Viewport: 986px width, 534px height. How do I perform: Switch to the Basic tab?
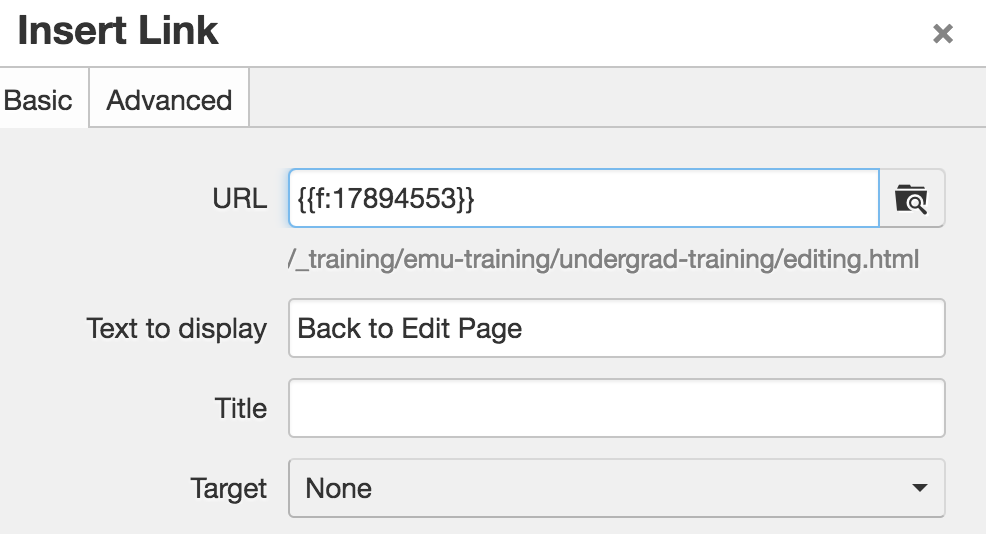pos(39,100)
